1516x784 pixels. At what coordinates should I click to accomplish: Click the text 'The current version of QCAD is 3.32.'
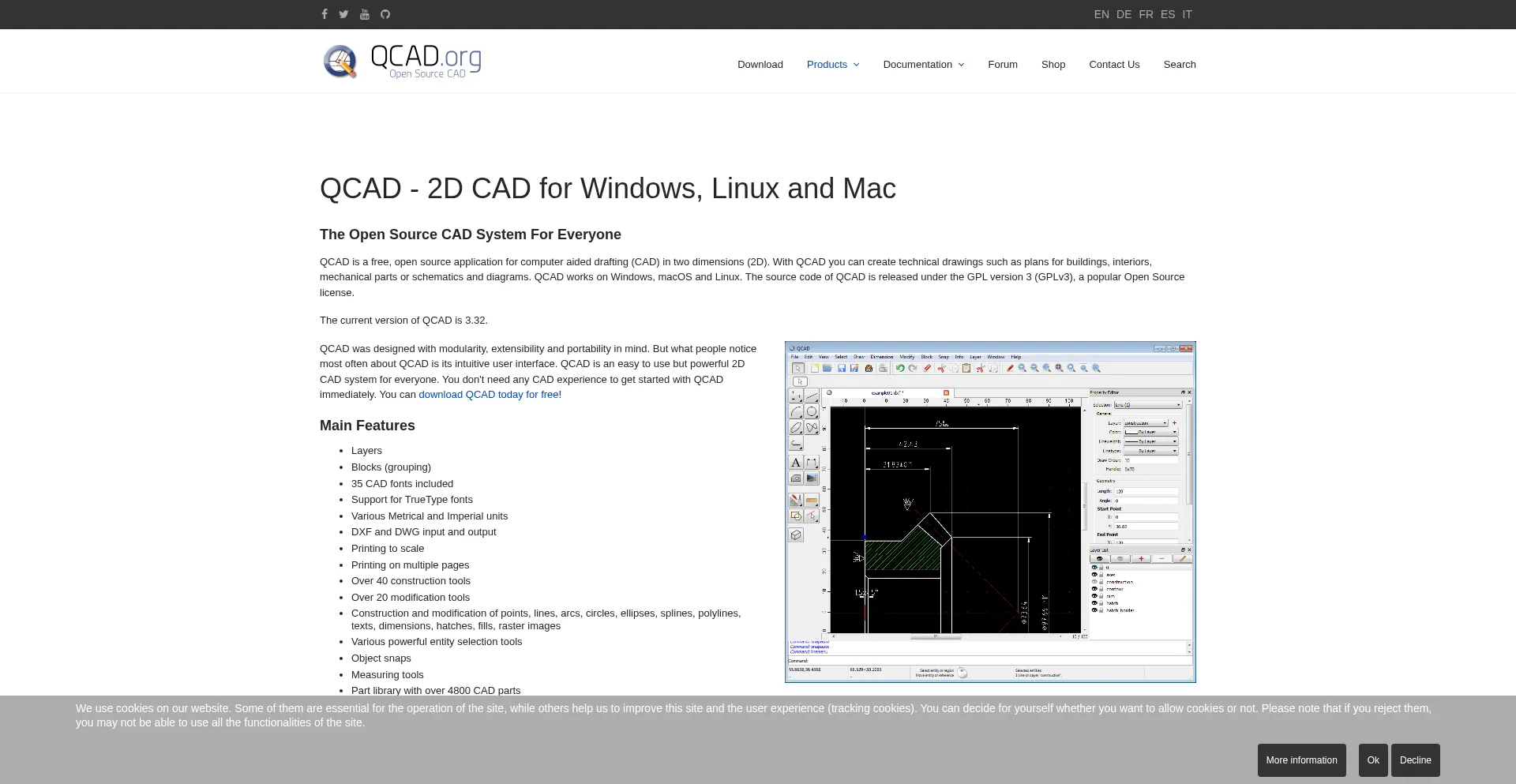(x=403, y=321)
